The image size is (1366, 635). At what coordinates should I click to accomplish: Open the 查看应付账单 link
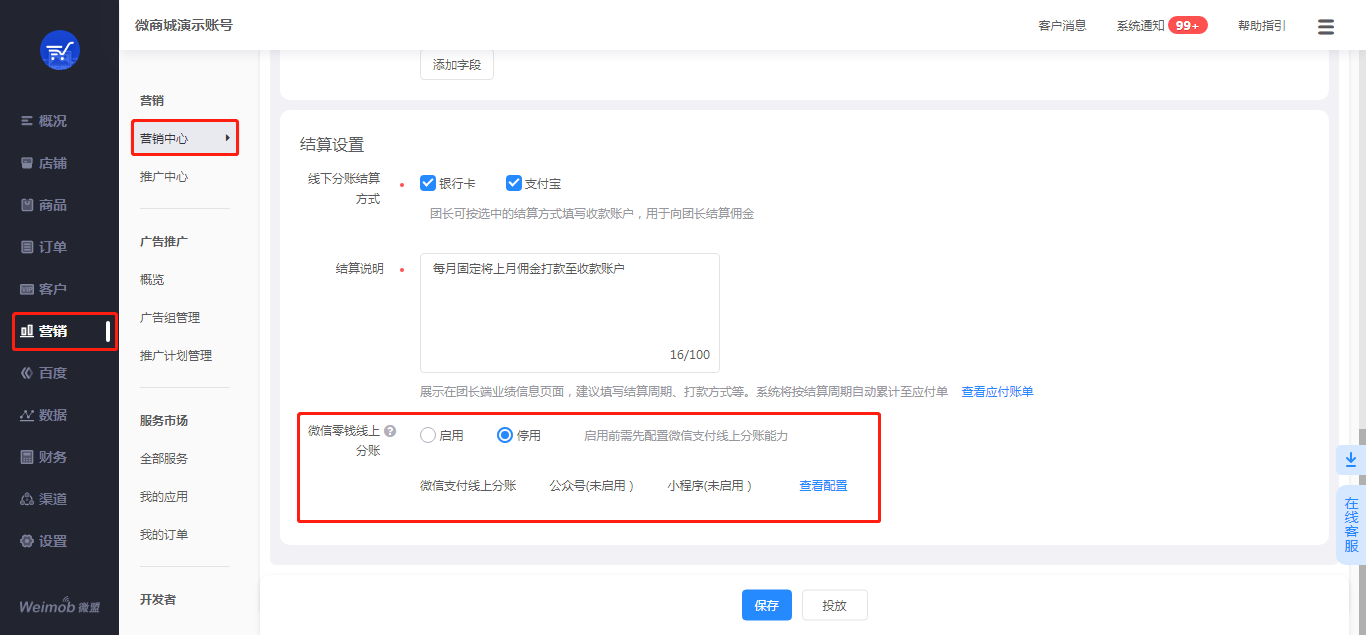coord(998,392)
